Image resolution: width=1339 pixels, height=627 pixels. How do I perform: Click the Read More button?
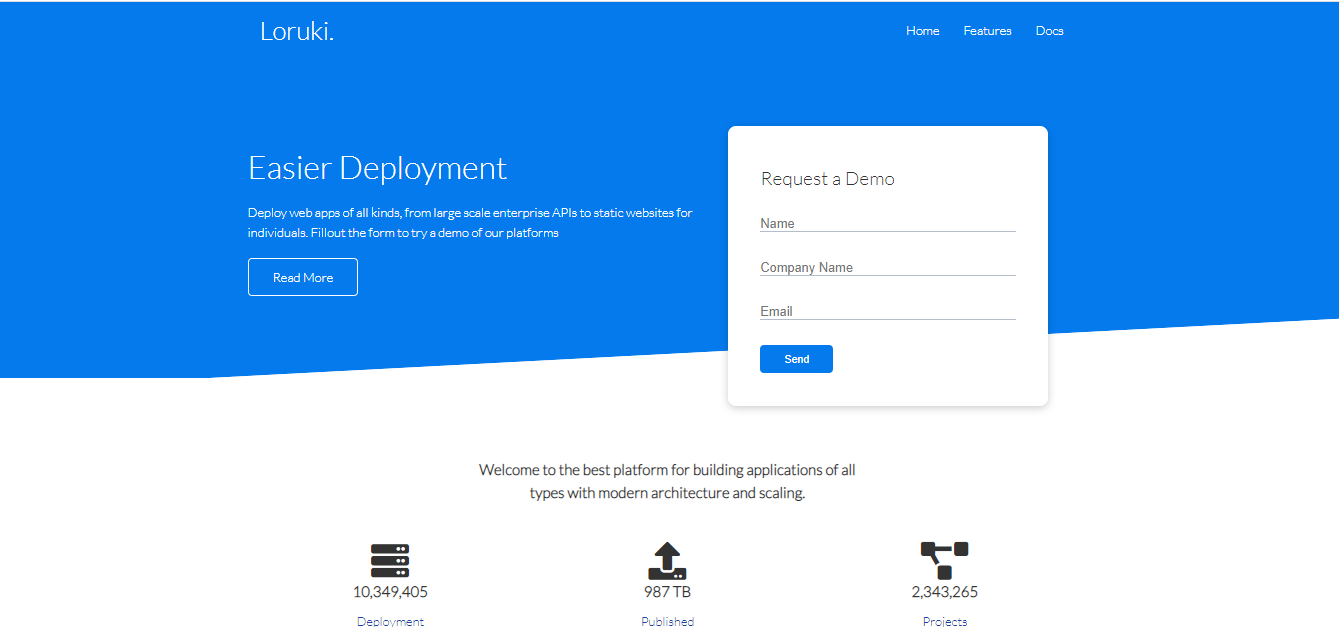click(302, 277)
